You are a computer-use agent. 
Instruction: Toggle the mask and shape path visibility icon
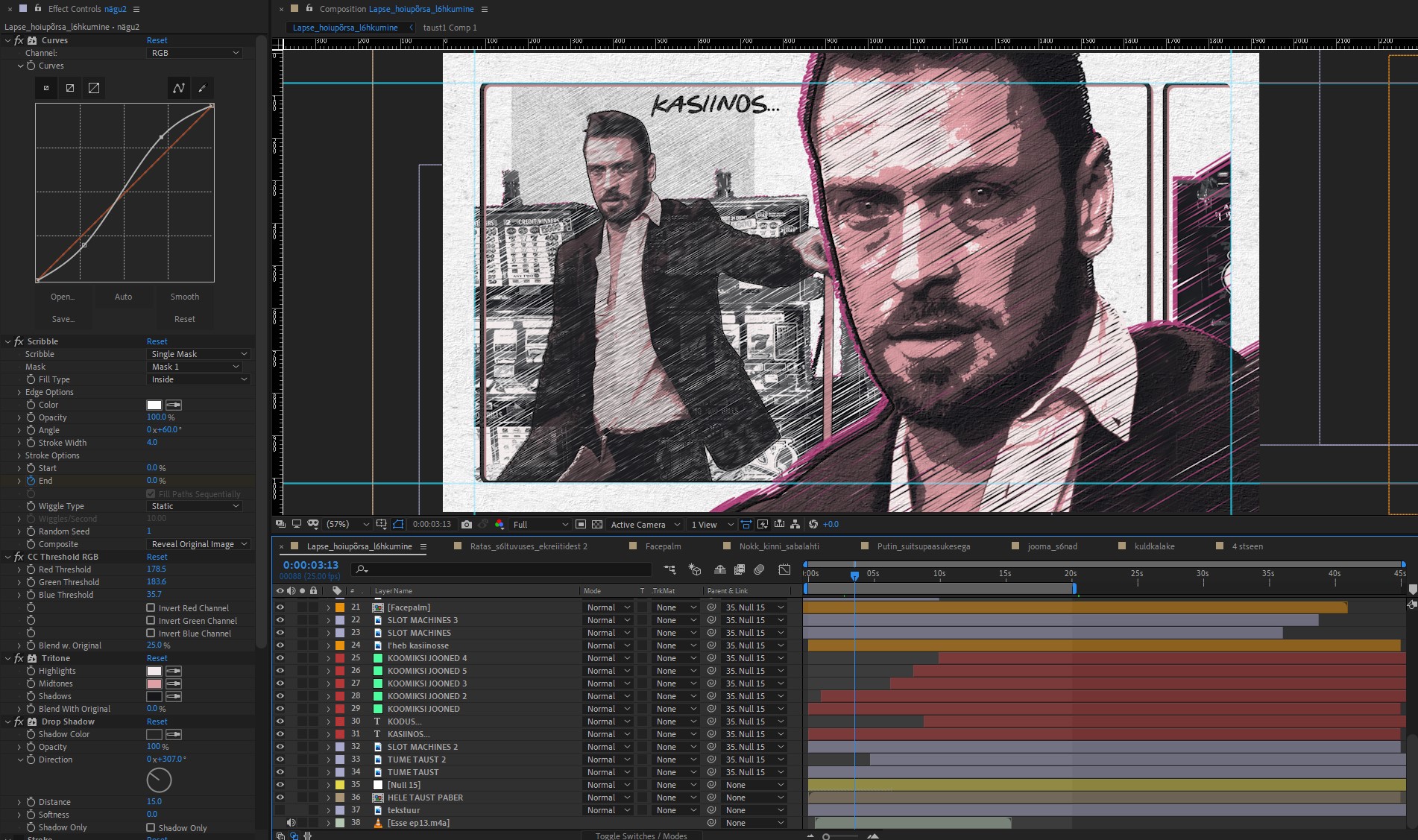pyautogui.click(x=398, y=524)
